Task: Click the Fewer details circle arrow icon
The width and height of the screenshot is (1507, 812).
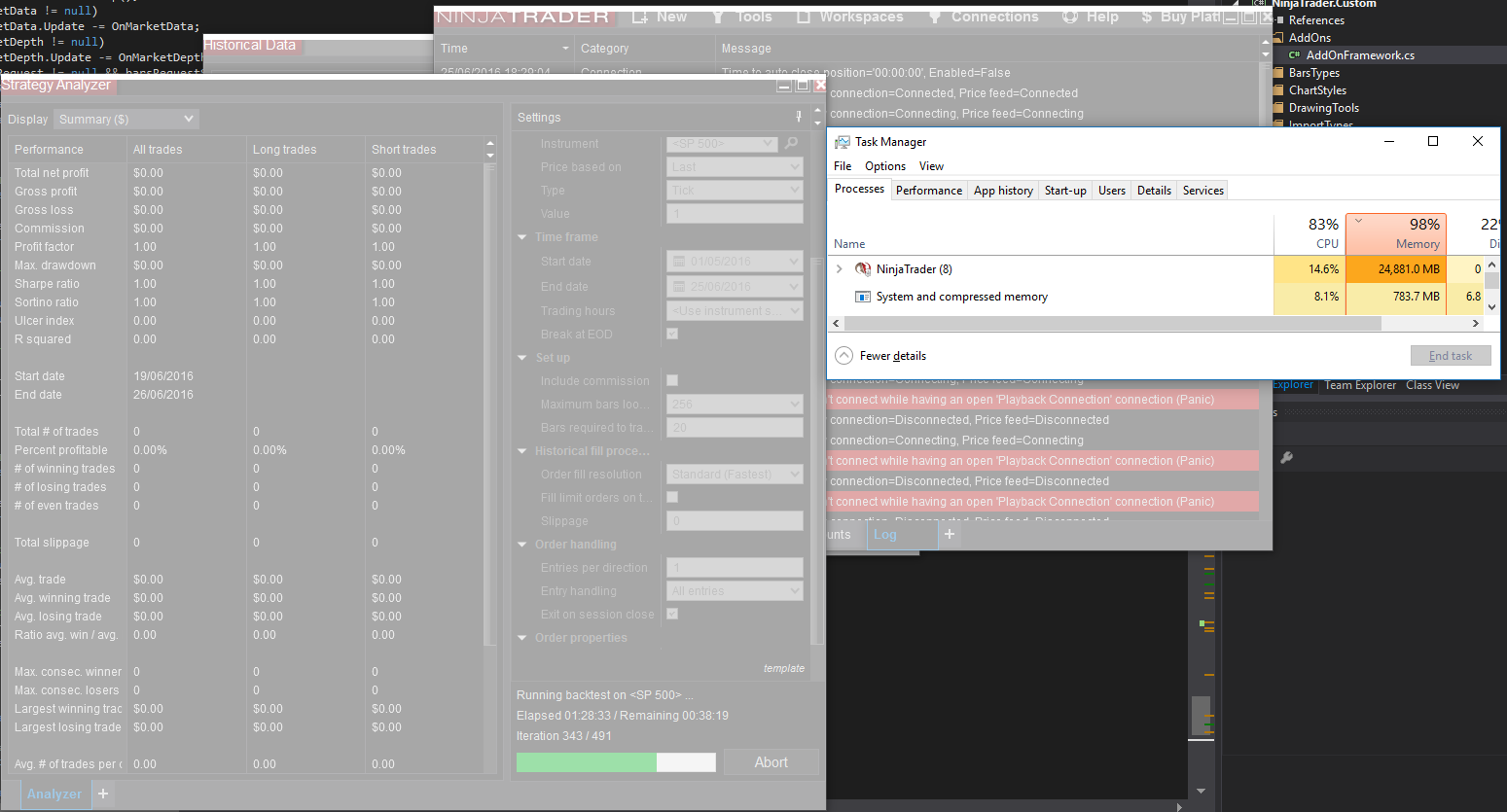Action: pyautogui.click(x=843, y=356)
